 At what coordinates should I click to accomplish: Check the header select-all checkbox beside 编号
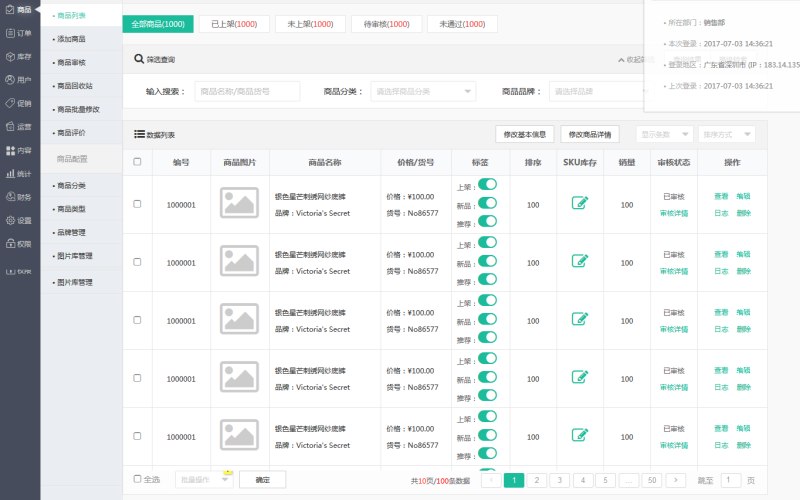[x=137, y=162]
